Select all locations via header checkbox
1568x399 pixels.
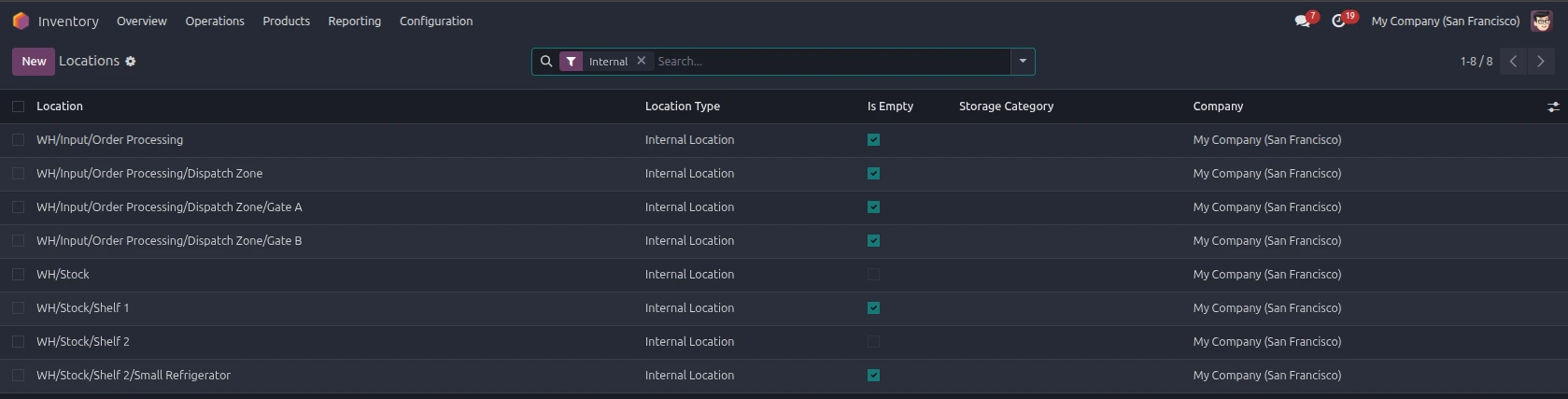pyautogui.click(x=18, y=107)
